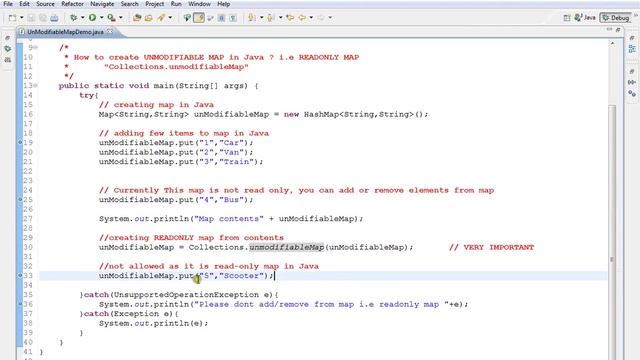Expand Back history dropdown arrow
The height and width of the screenshot is (360, 640).
(x=311, y=18)
